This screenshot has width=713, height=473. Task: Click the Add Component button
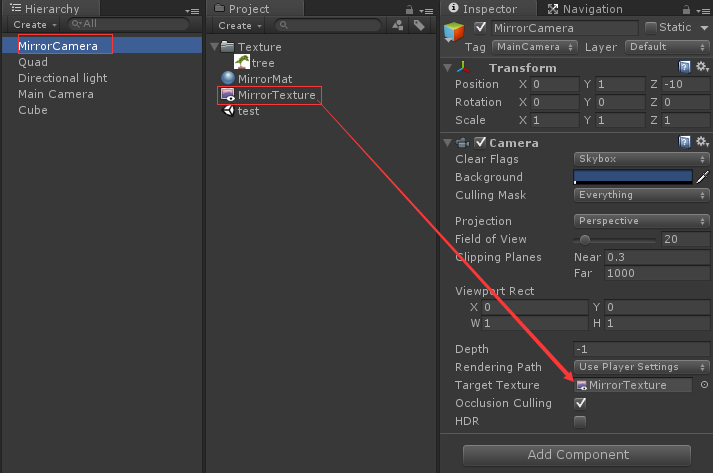[577, 455]
